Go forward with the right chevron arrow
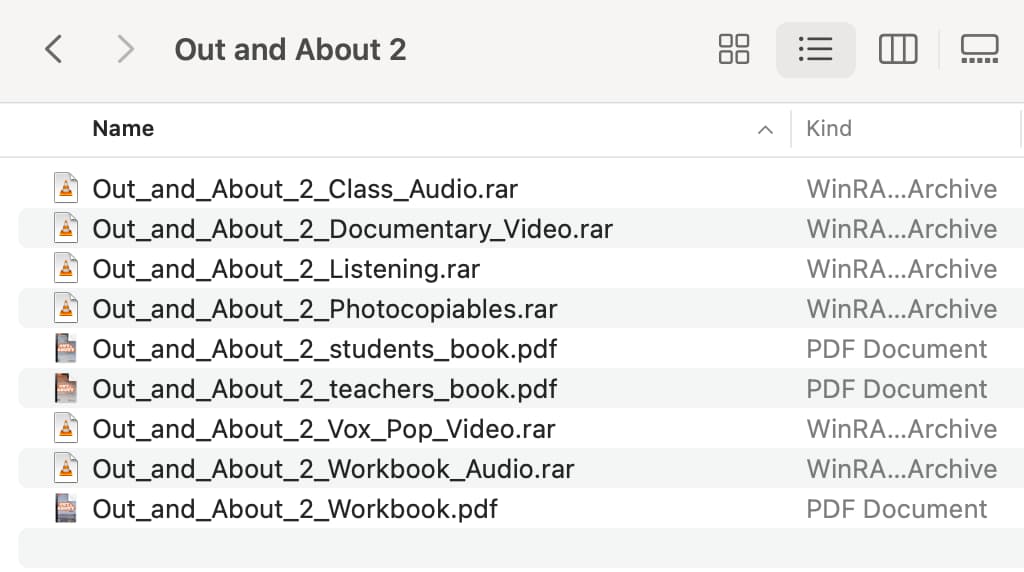The width and height of the screenshot is (1024, 572). [x=125, y=50]
